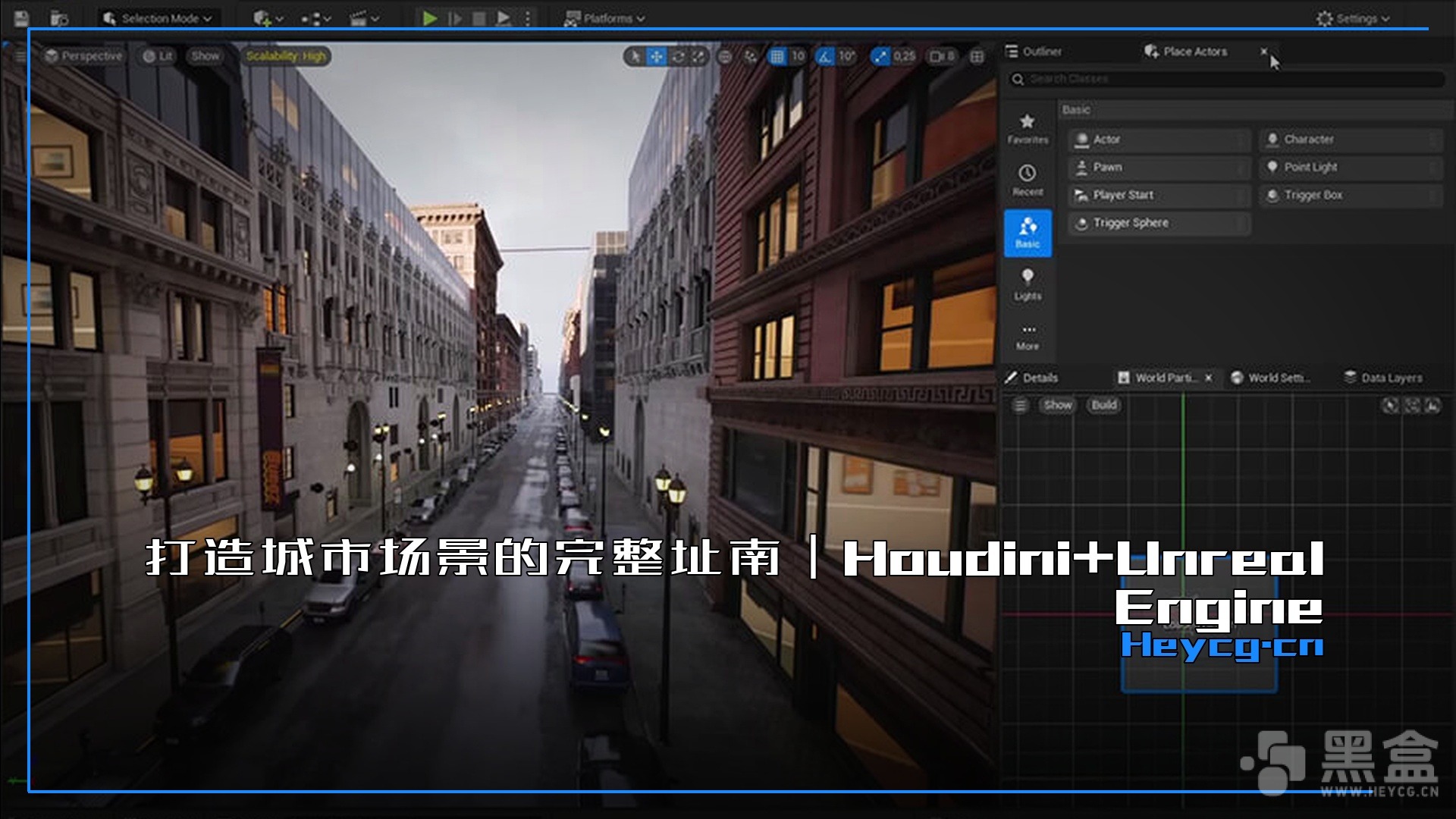The height and width of the screenshot is (819, 1456).
Task: Open the viewport Show menu
Action: (x=205, y=56)
